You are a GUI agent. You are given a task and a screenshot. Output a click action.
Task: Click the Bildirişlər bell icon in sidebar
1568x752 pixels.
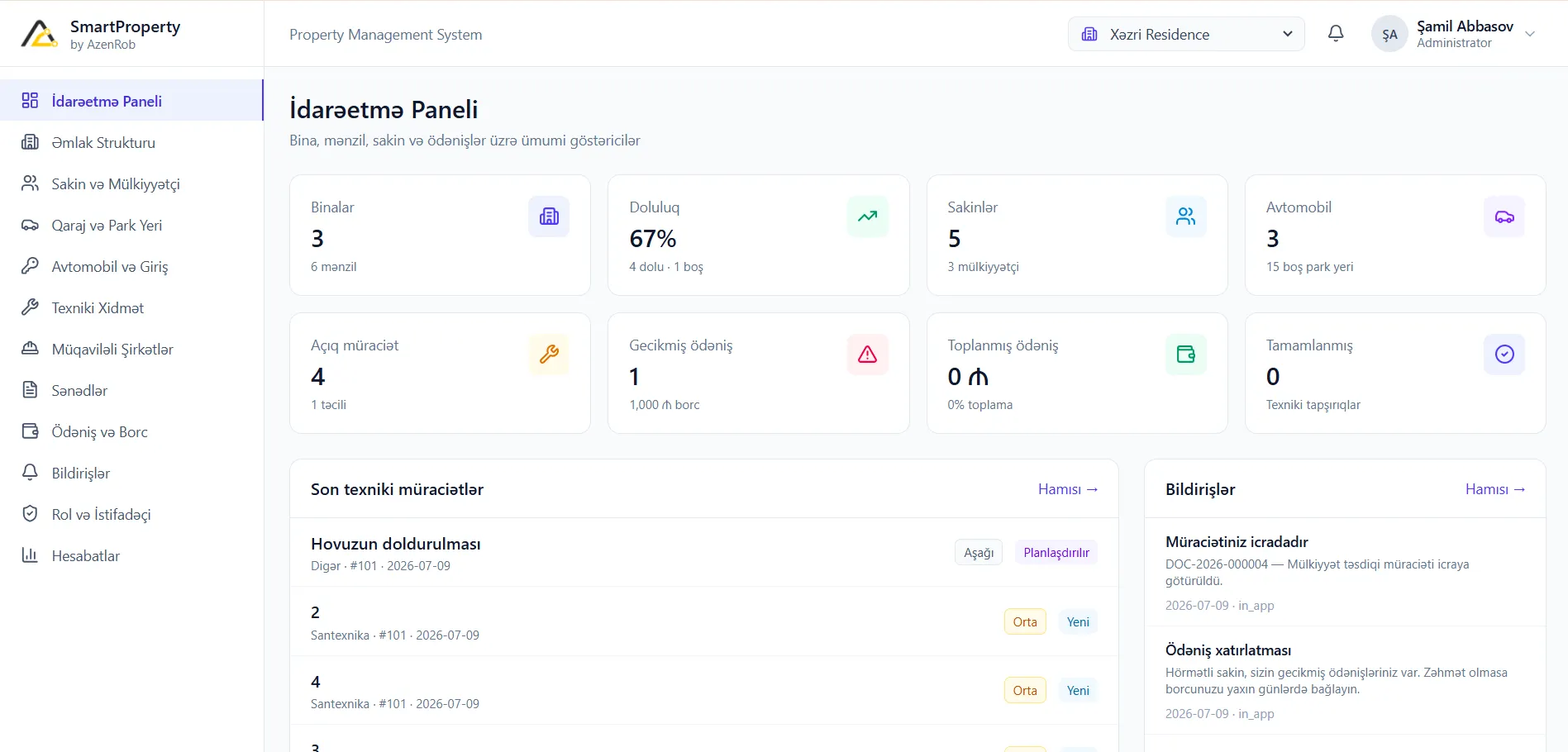[30, 473]
